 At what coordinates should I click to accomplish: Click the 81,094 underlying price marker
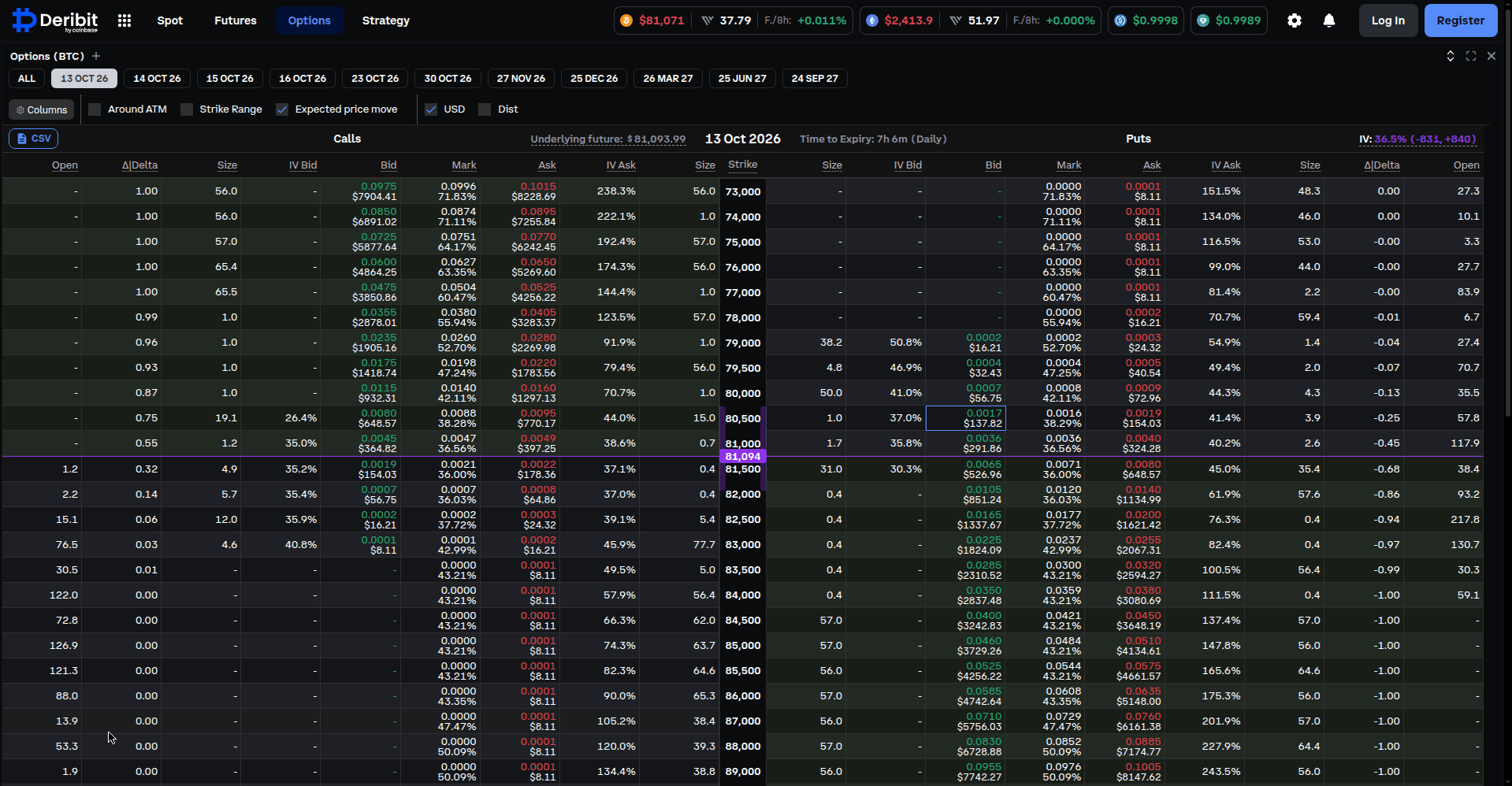[743, 457]
